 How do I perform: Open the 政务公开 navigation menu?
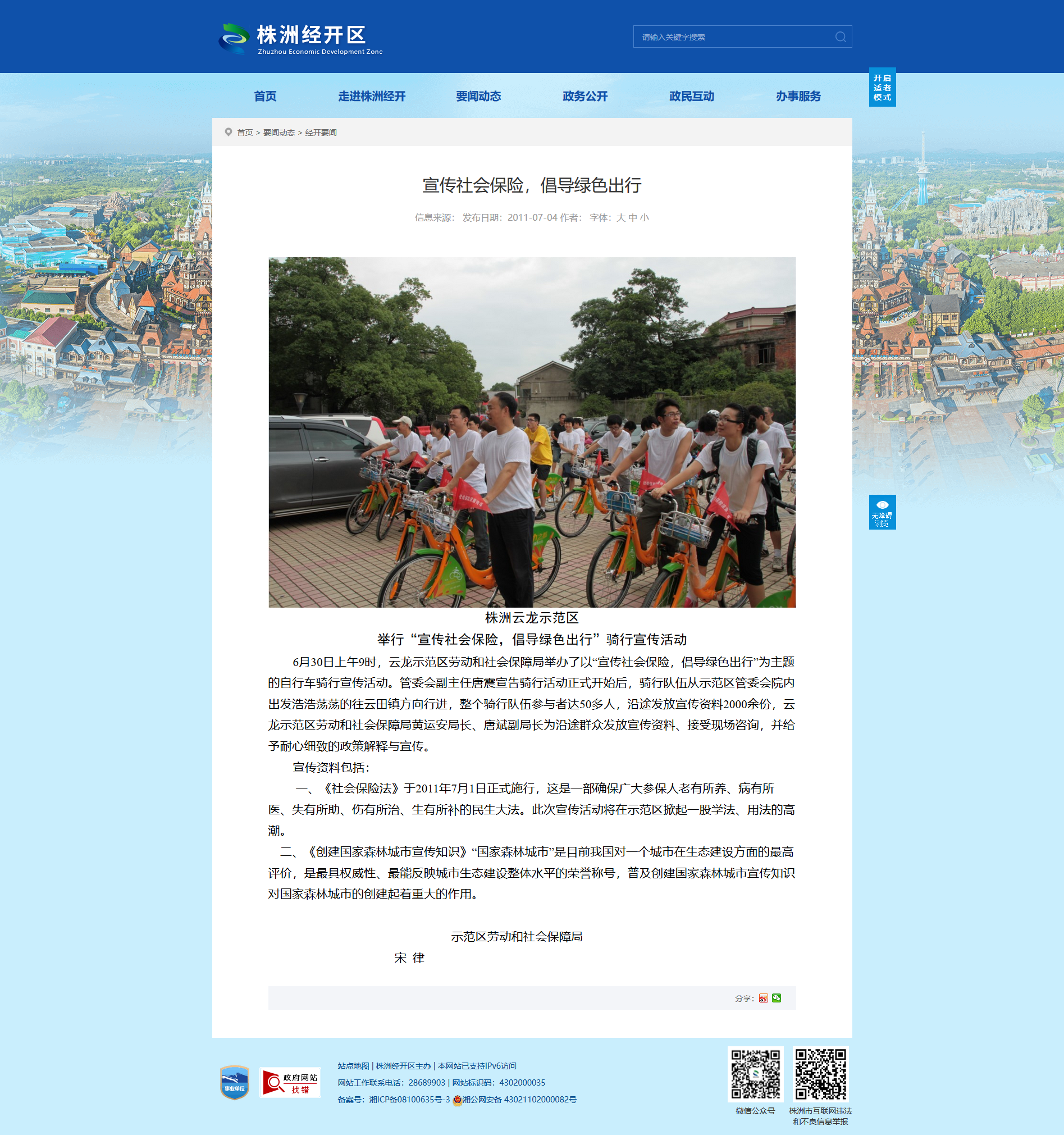click(584, 96)
